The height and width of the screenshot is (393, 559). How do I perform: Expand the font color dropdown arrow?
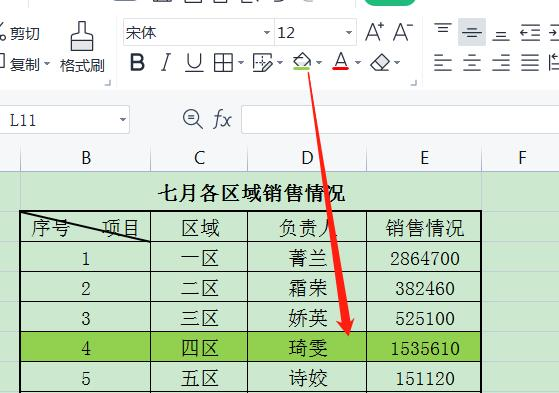358,63
